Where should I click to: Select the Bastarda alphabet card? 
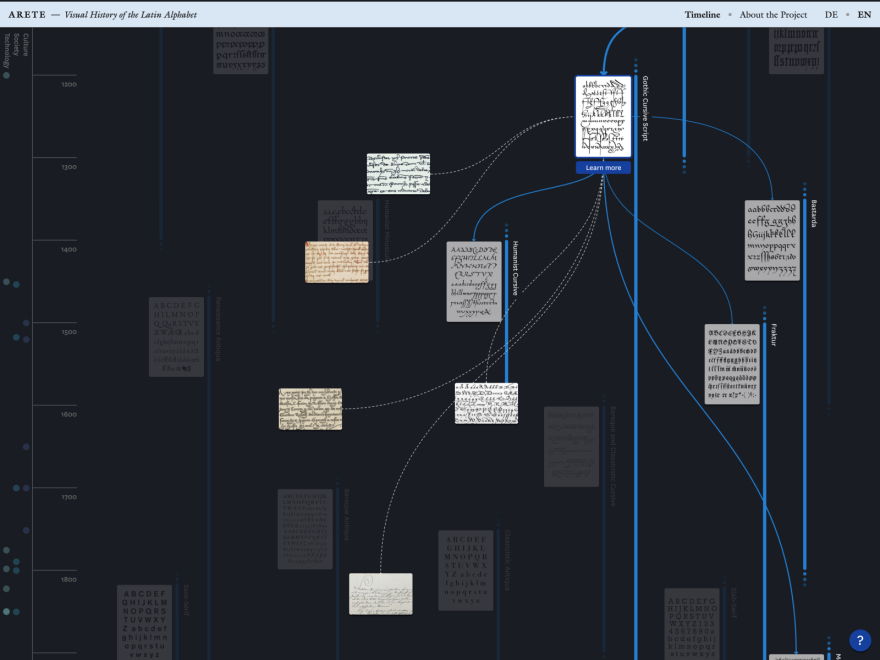click(772, 240)
